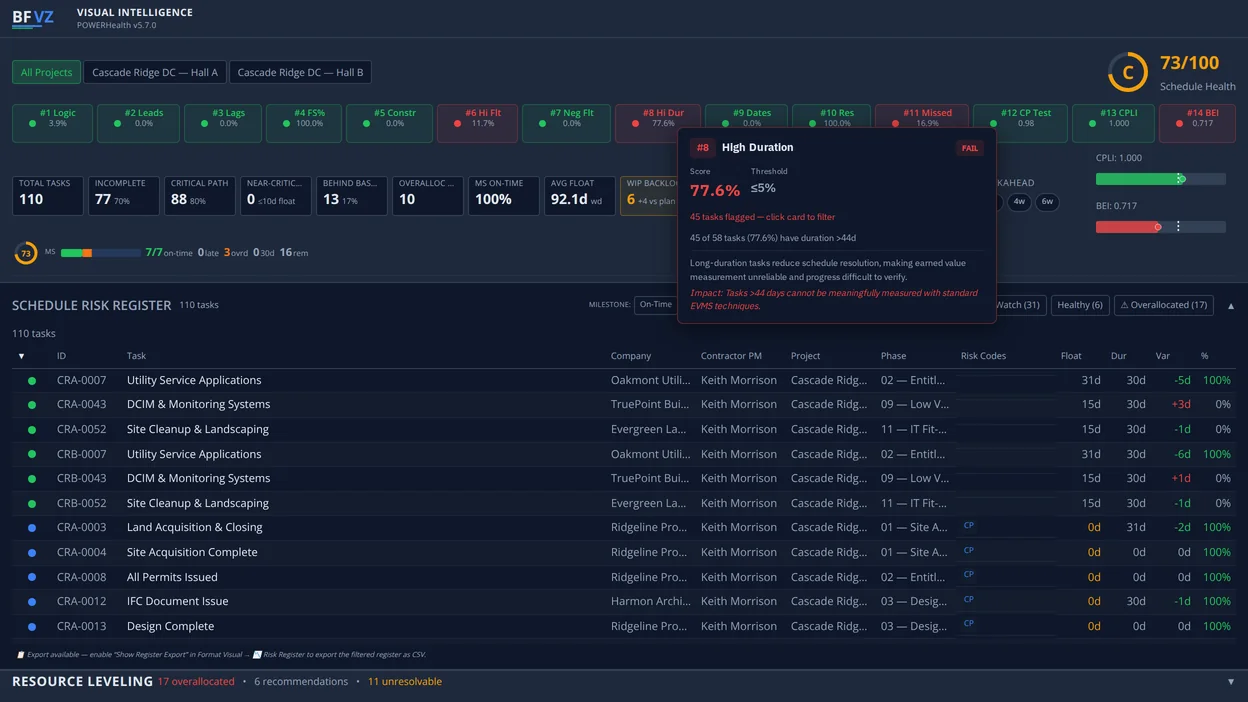Click blue status dot for CRA-0004
1248x702 pixels.
(x=32, y=553)
